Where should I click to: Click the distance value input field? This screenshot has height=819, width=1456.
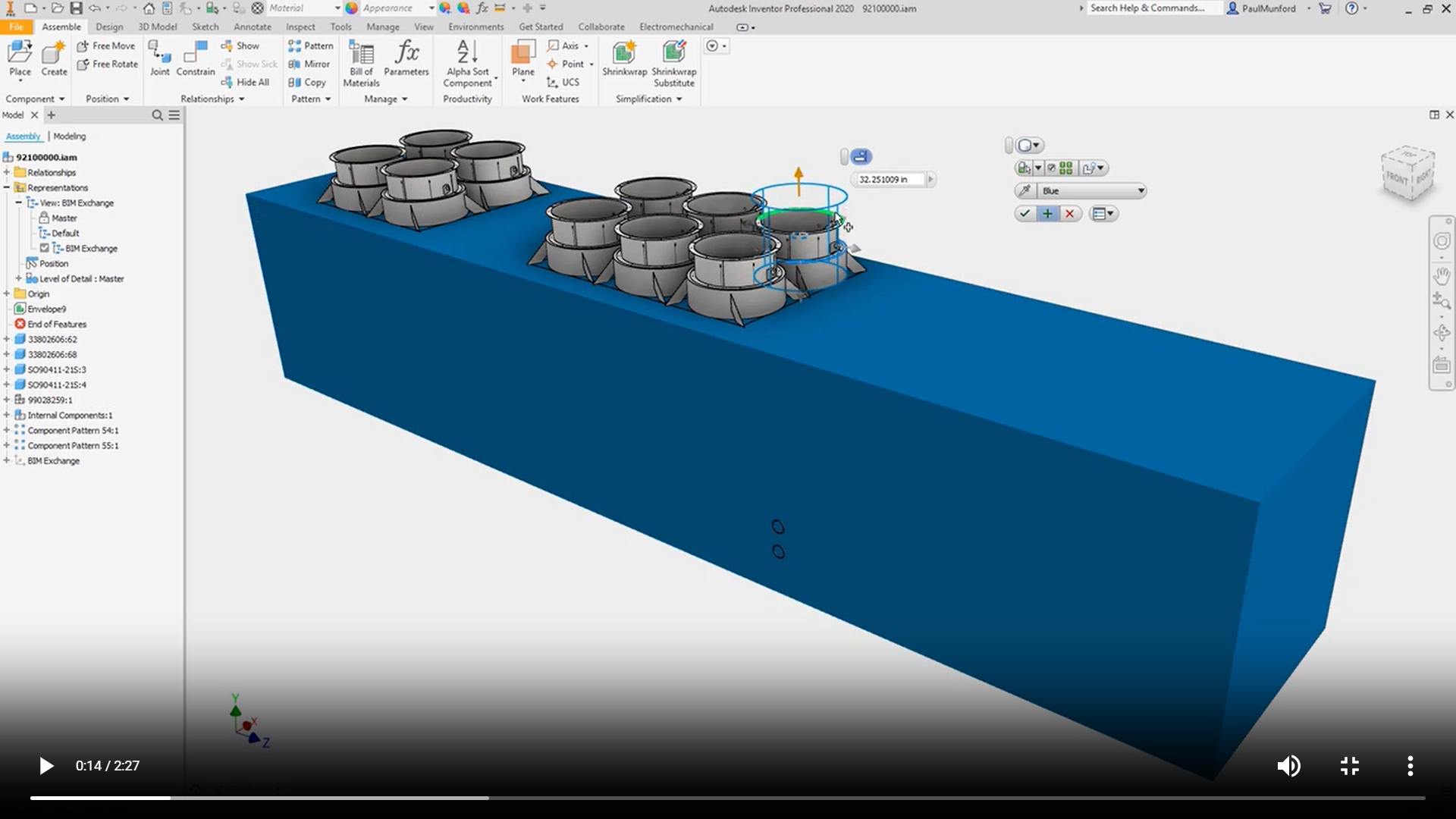[x=888, y=180]
